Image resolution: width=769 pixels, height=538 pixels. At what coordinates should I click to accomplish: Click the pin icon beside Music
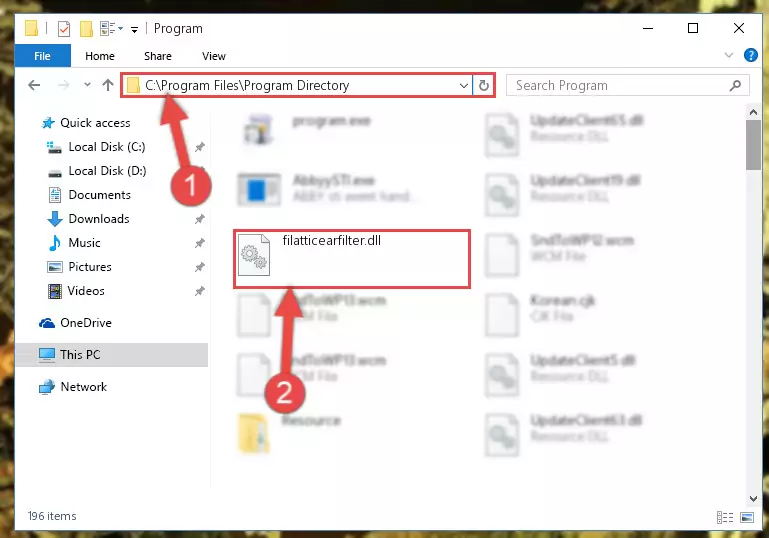pos(200,243)
